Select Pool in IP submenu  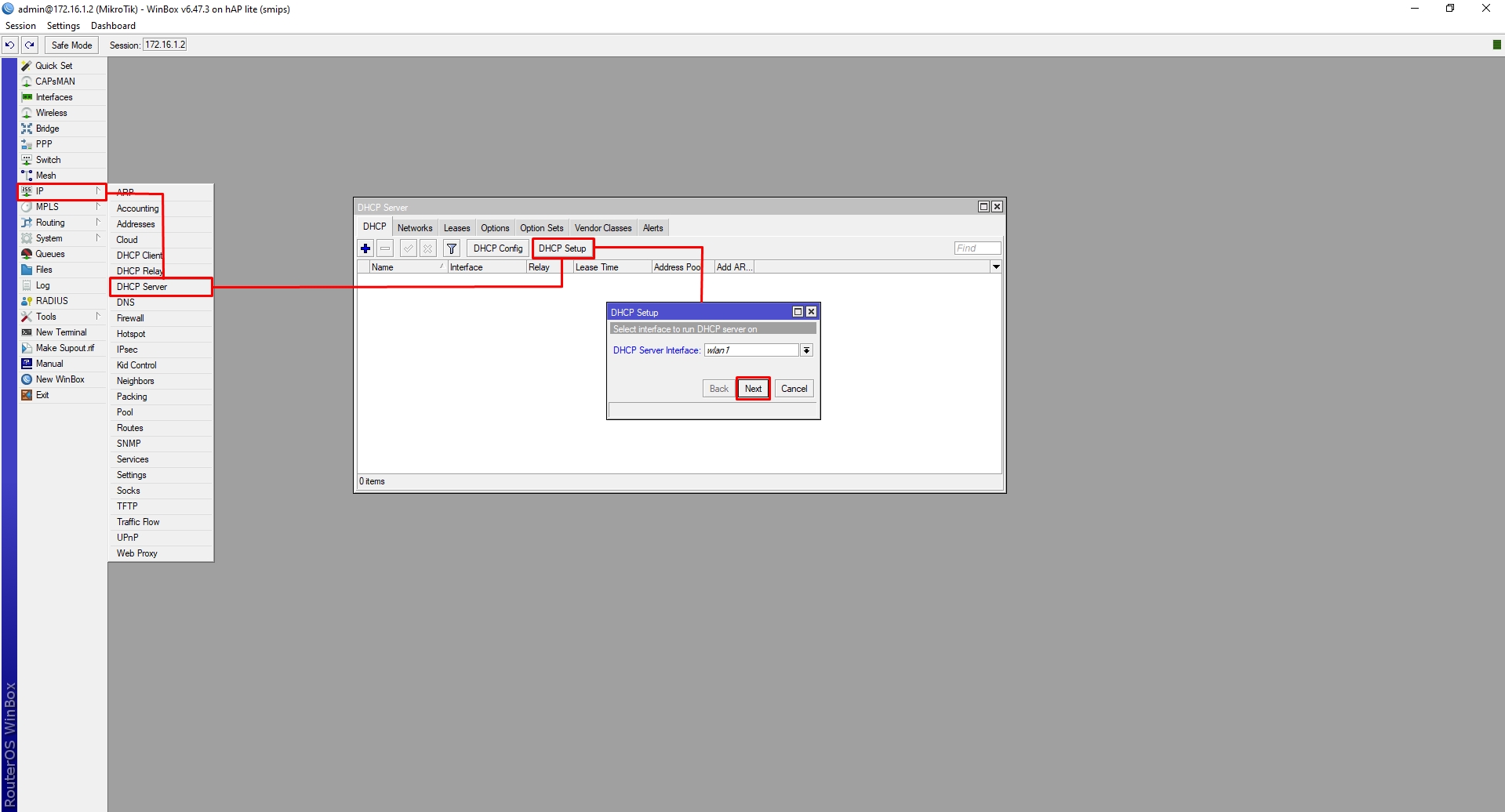pyautogui.click(x=161, y=412)
